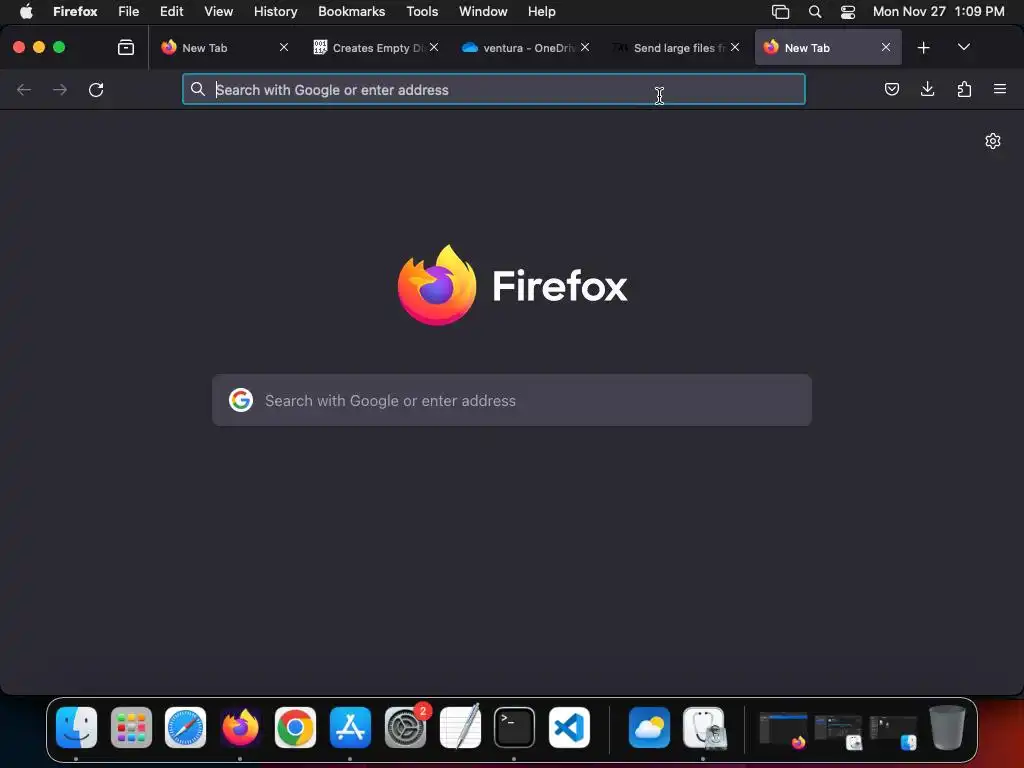Close the active New Tab
The image size is (1024, 768).
(x=886, y=47)
